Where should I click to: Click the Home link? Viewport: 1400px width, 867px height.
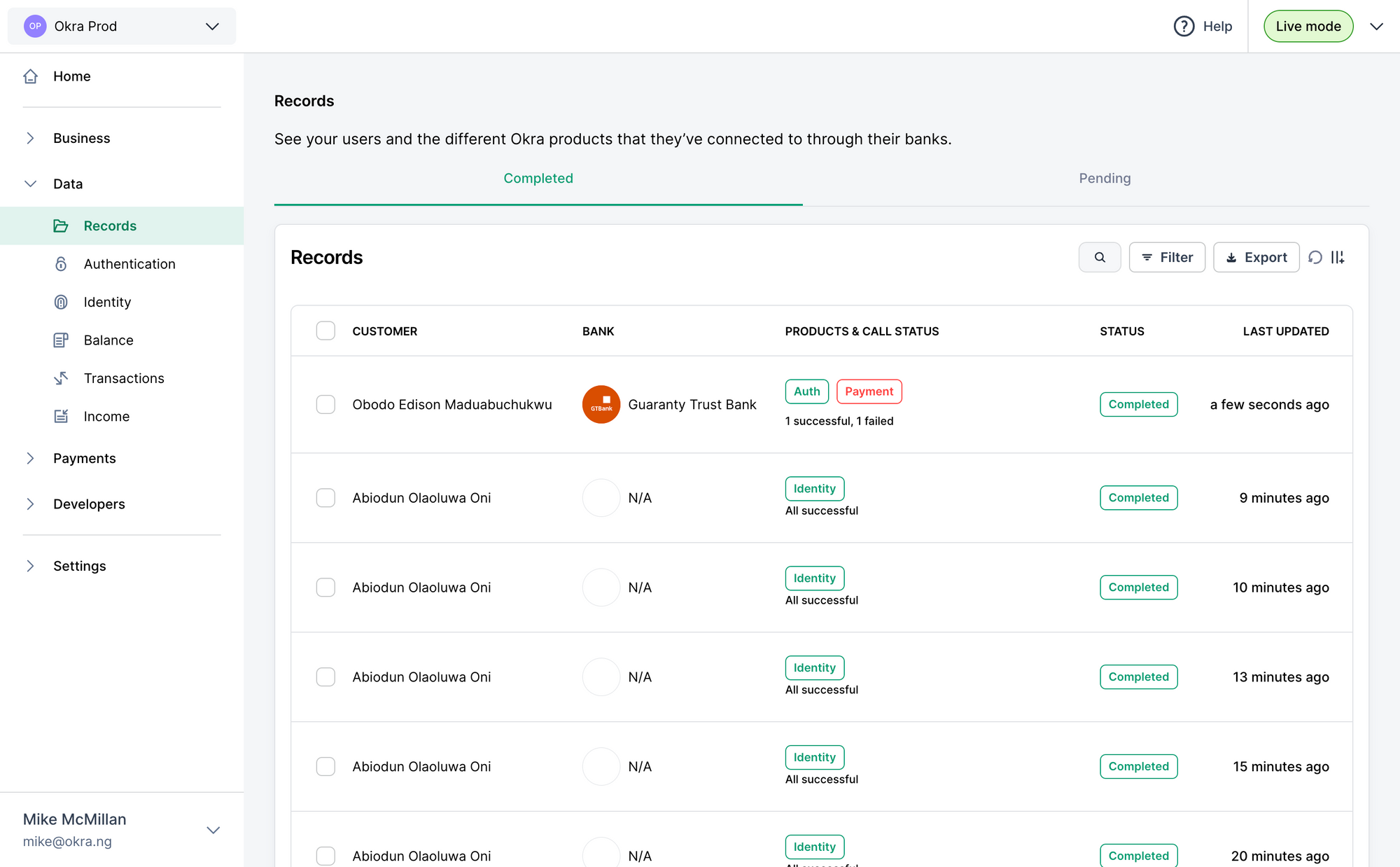pyautogui.click(x=72, y=76)
